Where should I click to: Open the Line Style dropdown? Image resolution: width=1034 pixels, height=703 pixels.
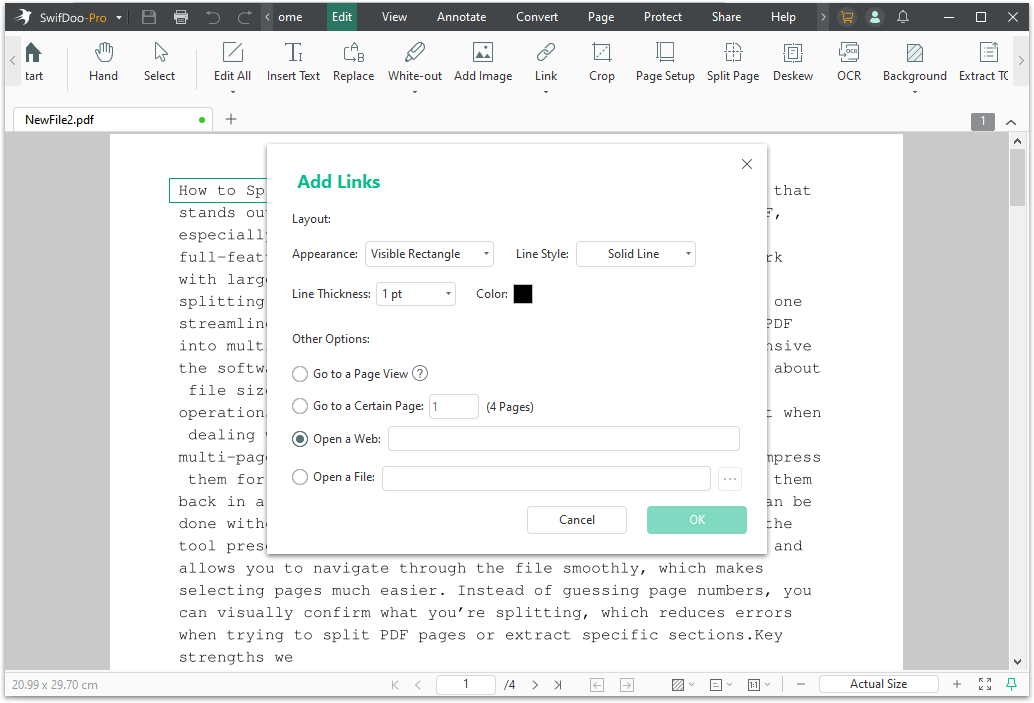(x=635, y=254)
